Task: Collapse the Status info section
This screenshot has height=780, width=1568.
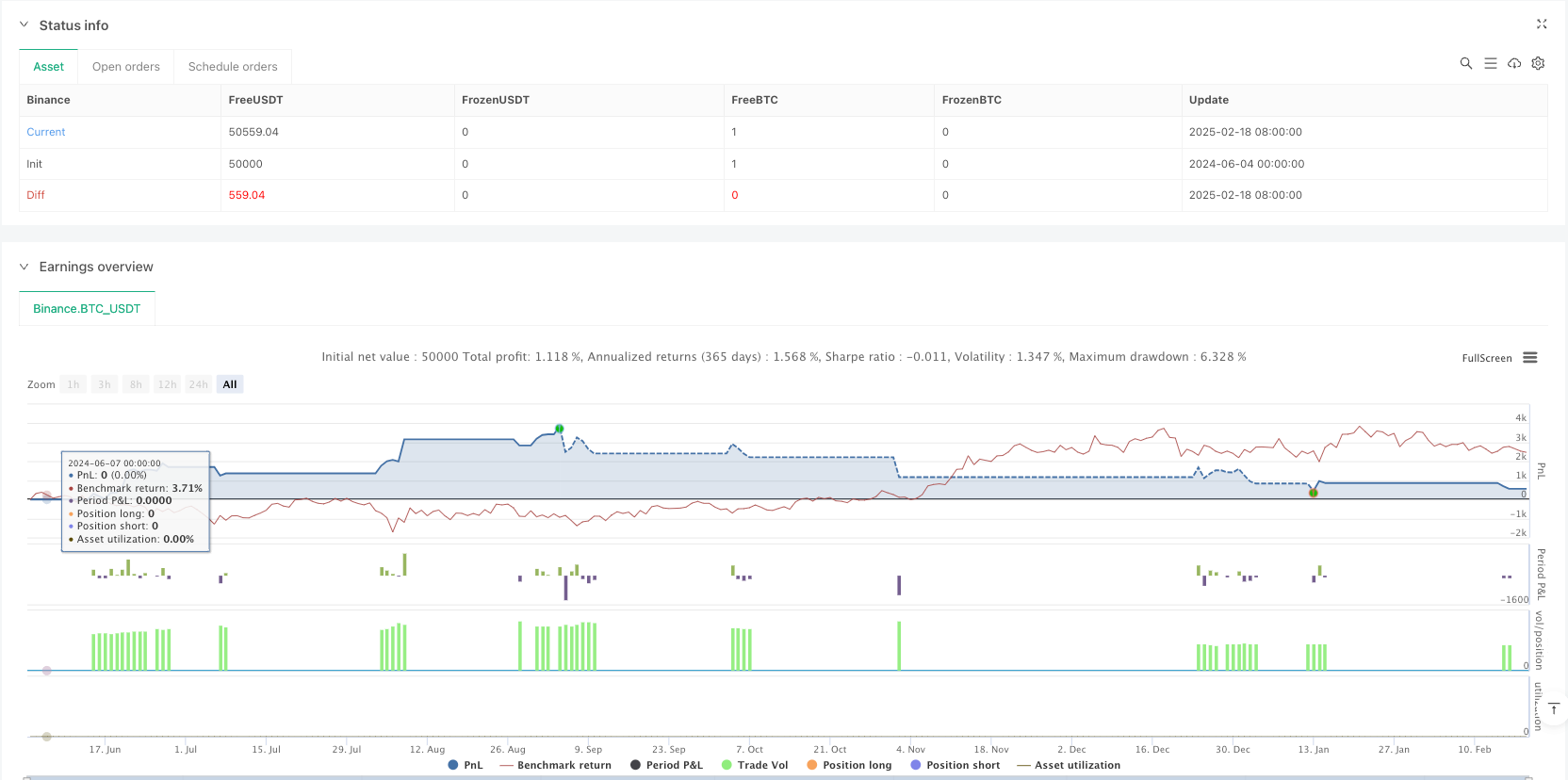Action: point(24,25)
